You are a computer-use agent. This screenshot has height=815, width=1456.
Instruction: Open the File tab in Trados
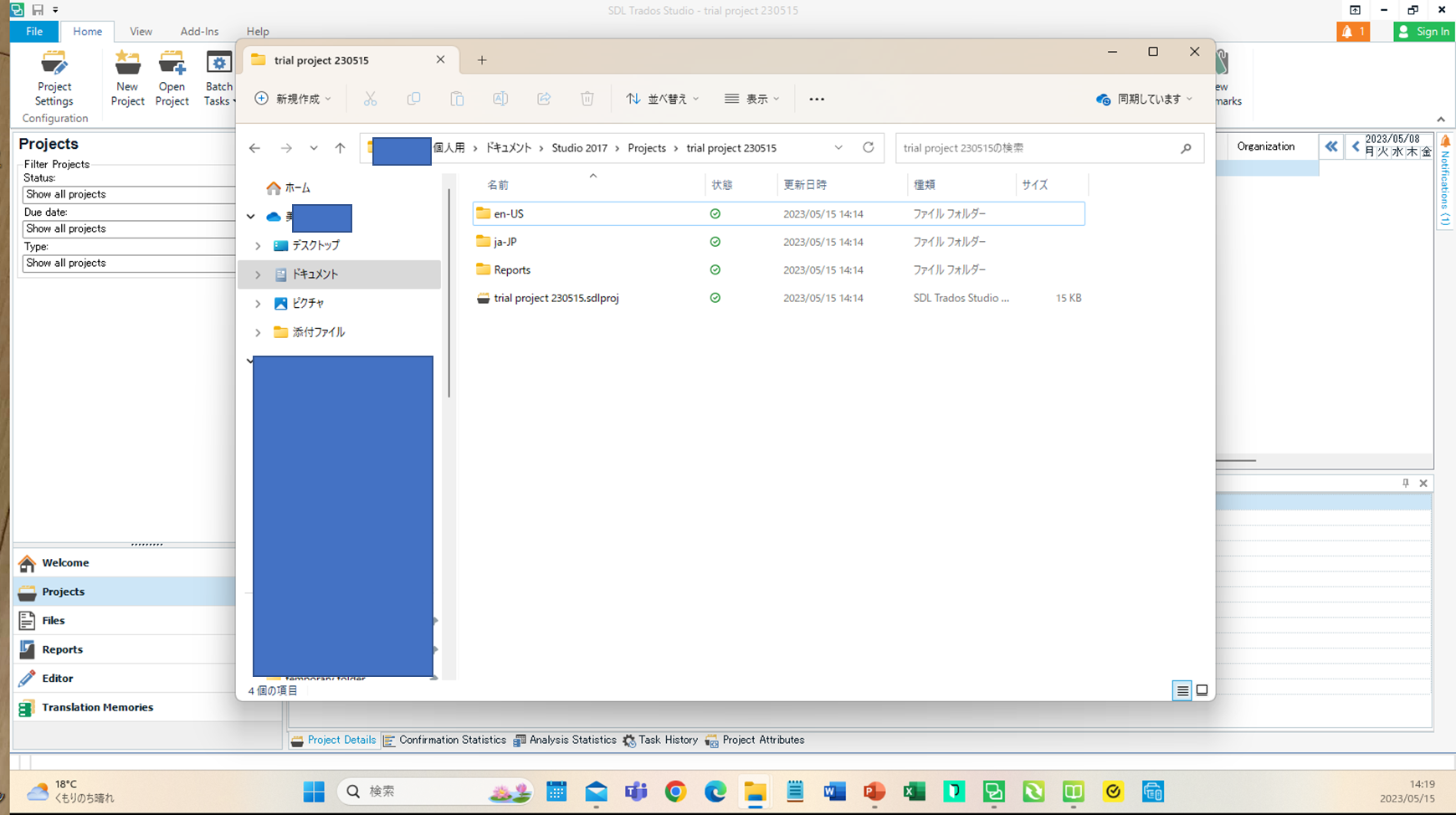pyautogui.click(x=34, y=32)
